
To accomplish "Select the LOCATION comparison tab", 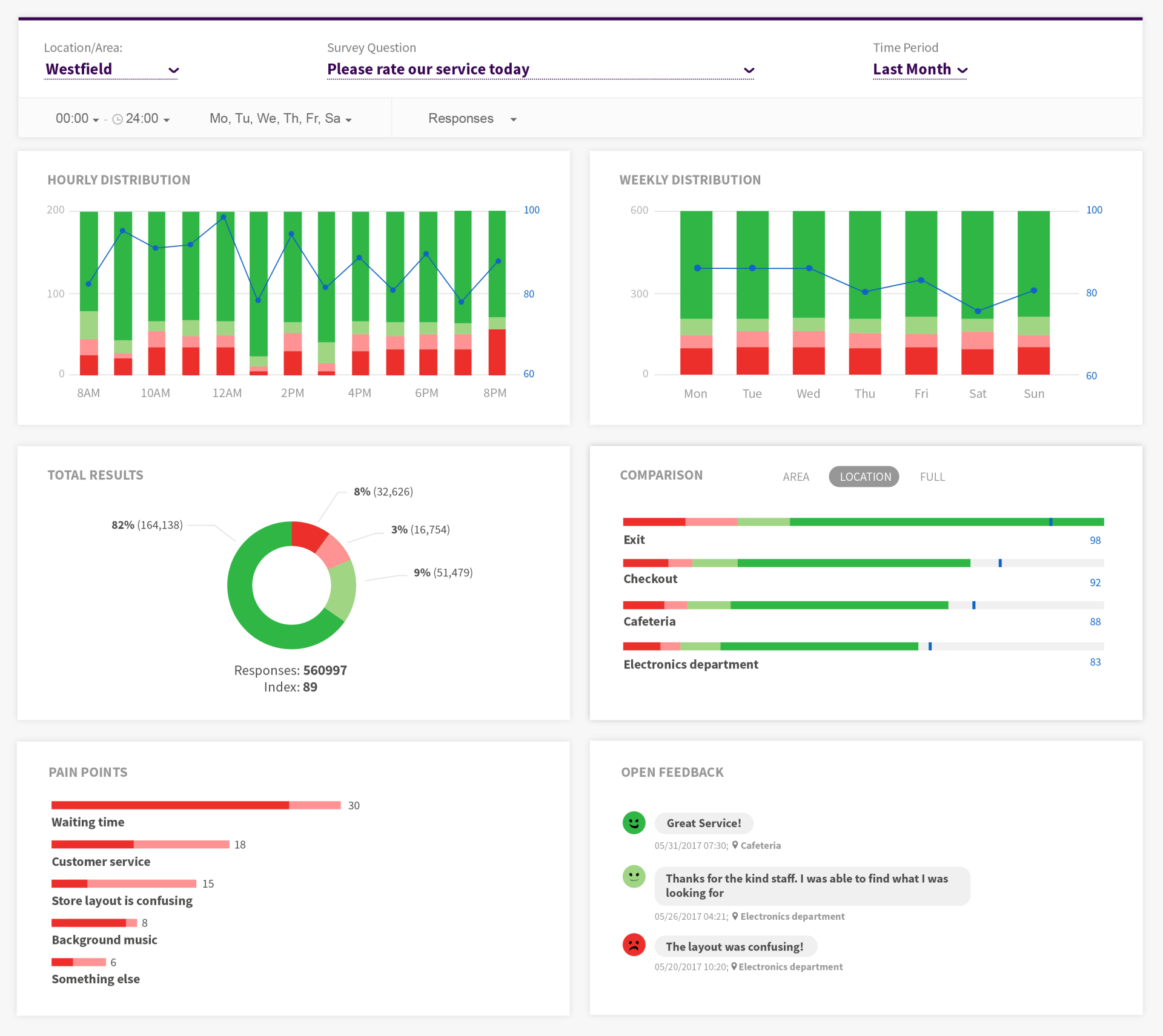I will [864, 477].
